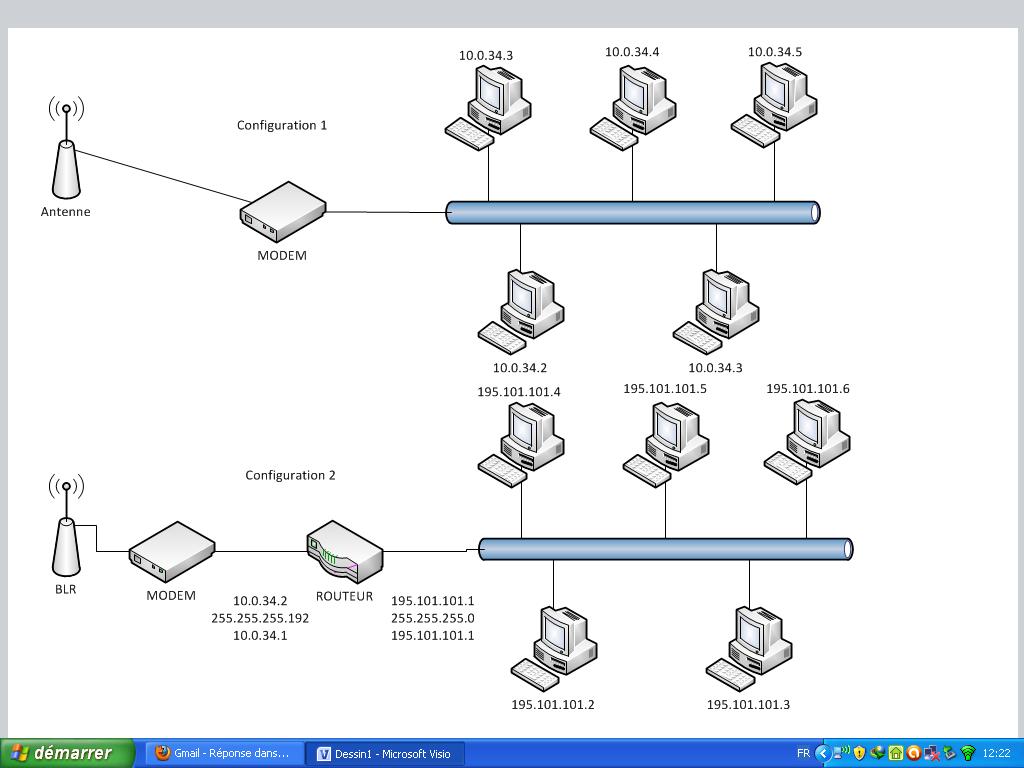
Task: Click the green Wi-Fi signal tray icon
Action: click(968, 753)
